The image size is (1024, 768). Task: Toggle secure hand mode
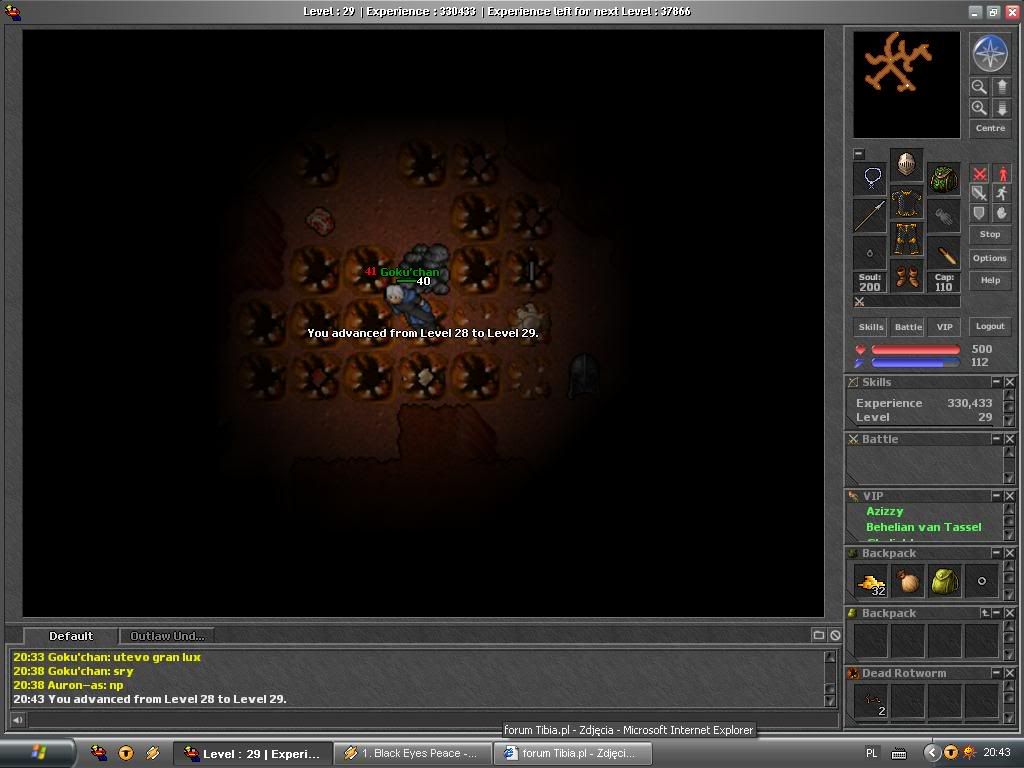click(1002, 213)
